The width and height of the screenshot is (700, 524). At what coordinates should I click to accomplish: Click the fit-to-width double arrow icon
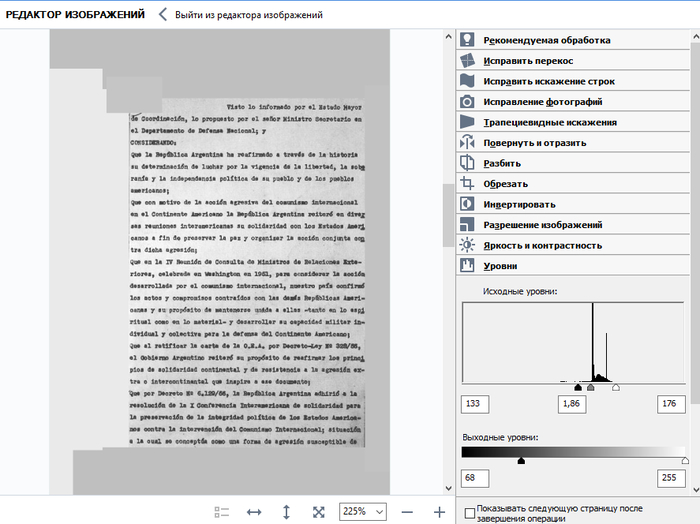coord(254,511)
